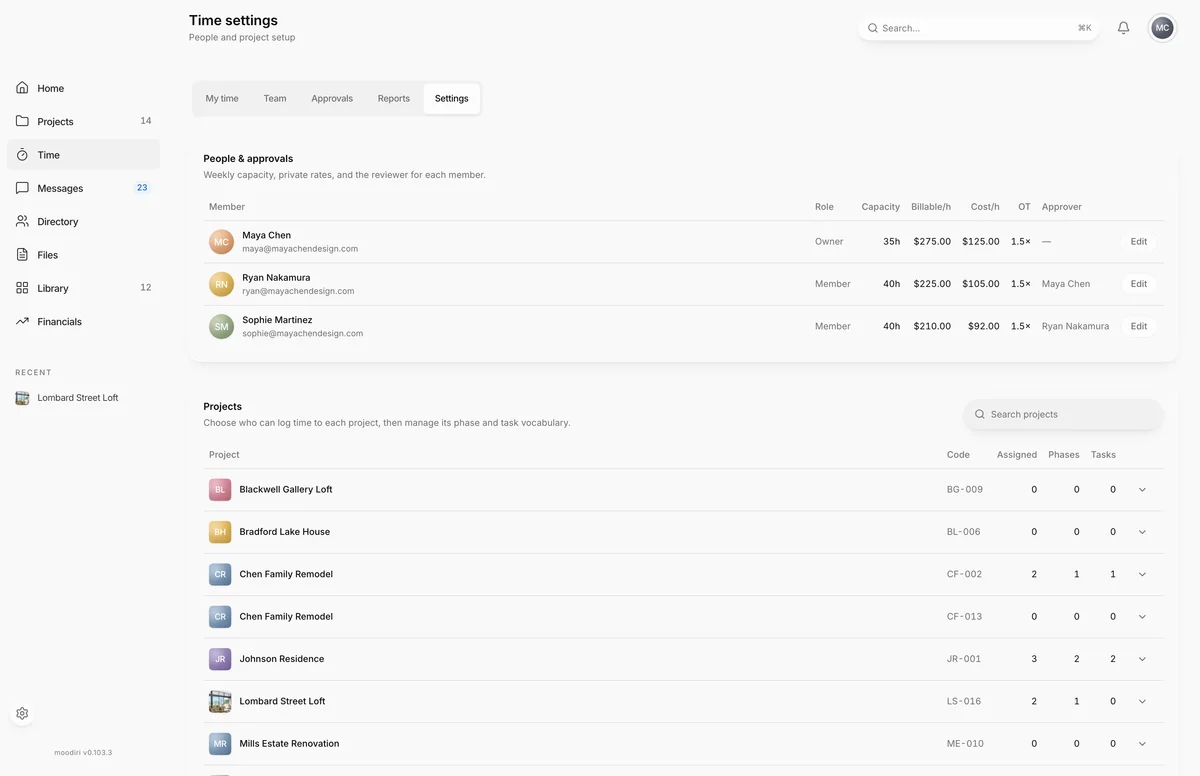Click the Johnson Residence project name

click(x=282, y=659)
